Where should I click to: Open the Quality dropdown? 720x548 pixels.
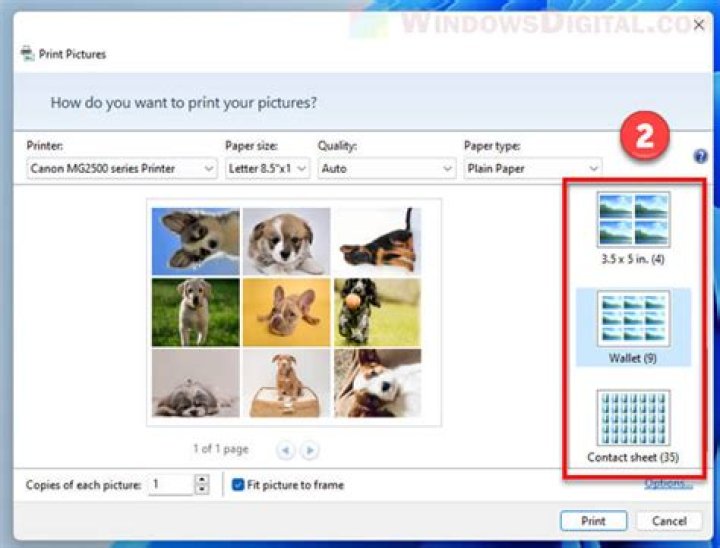[x=386, y=169]
